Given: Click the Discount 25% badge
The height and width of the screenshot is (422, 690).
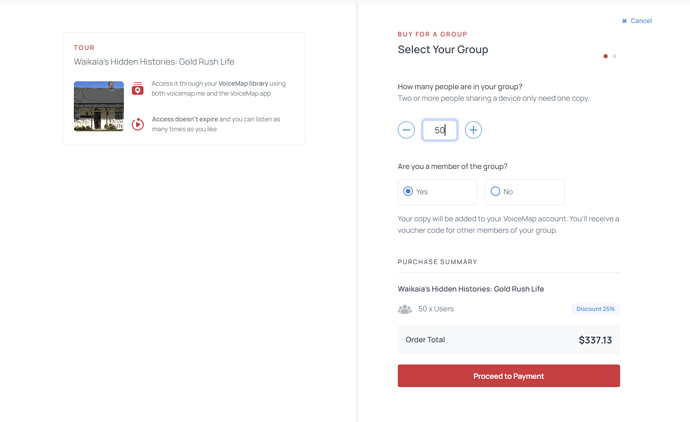Looking at the screenshot, I should (596, 309).
